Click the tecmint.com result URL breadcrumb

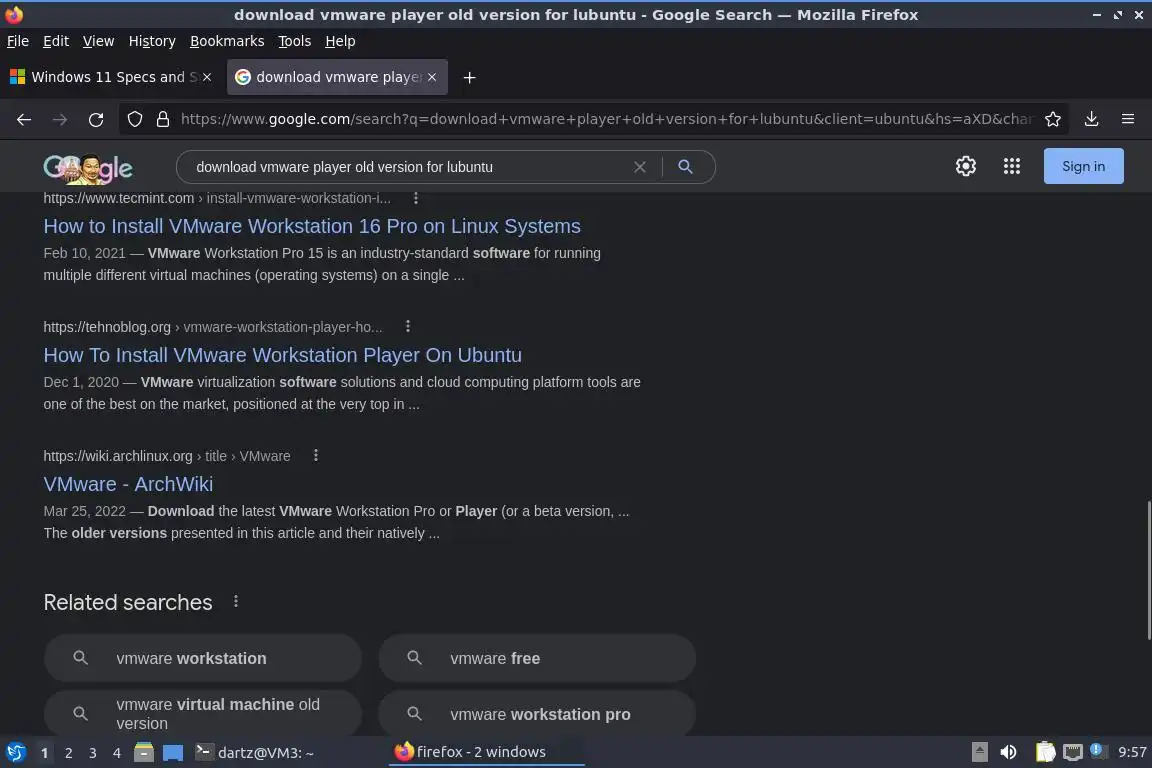point(217,198)
